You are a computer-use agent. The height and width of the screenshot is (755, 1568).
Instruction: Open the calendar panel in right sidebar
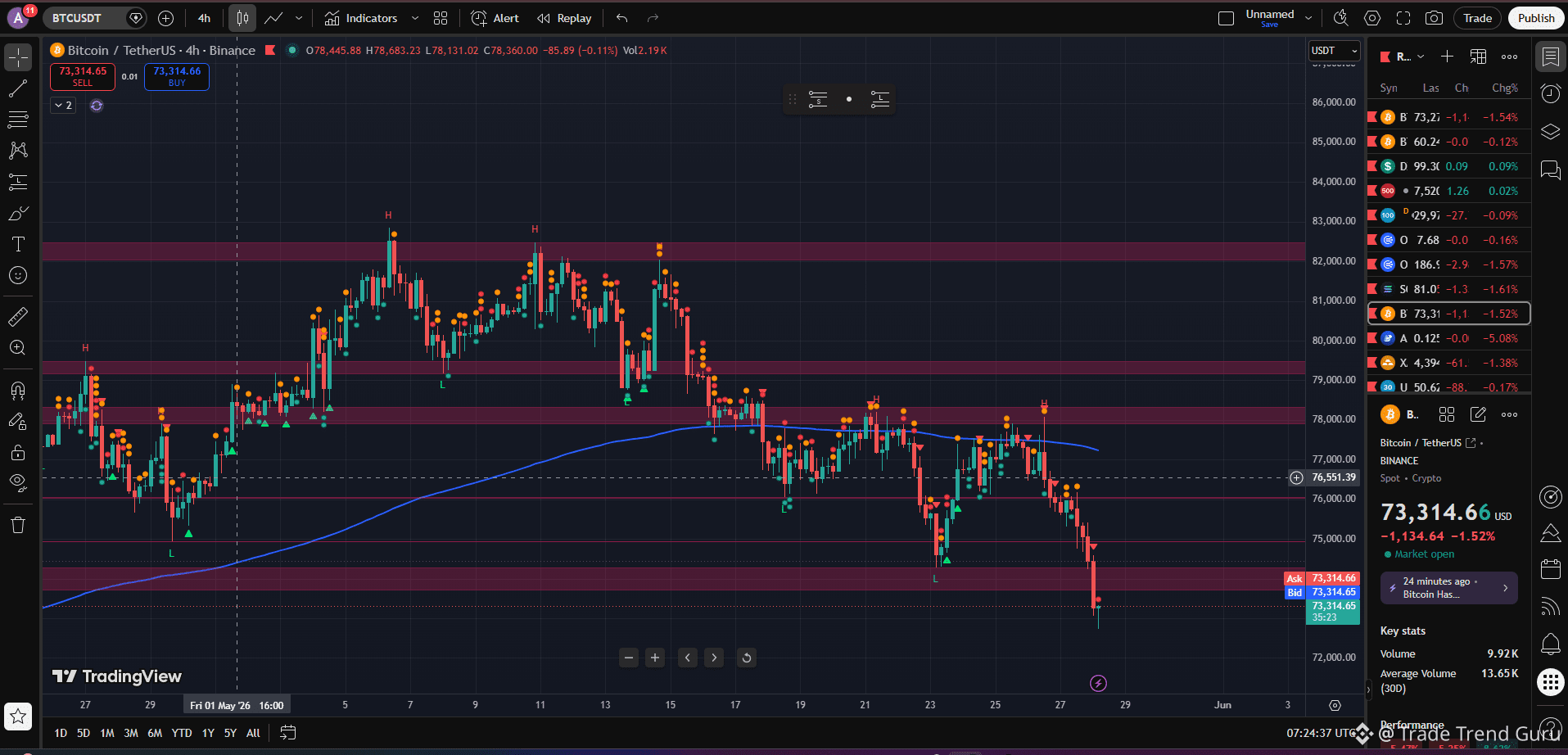click(x=1550, y=569)
